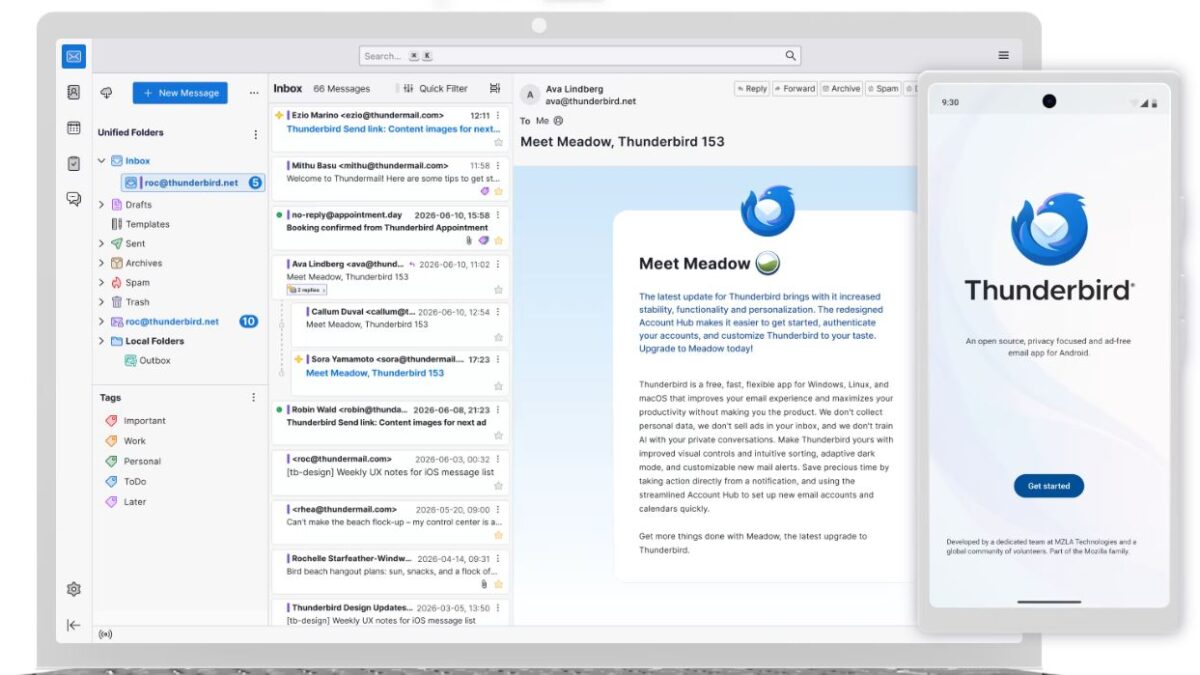Click the Spam button in the message header
This screenshot has width=1200, height=675.
coord(883,89)
